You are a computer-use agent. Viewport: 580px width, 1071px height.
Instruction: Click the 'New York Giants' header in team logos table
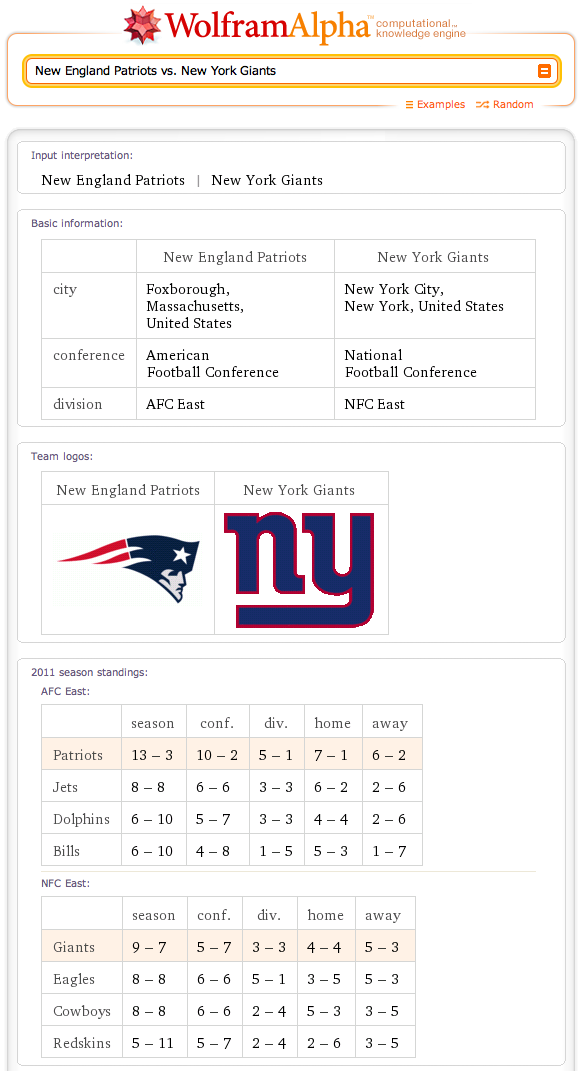299,490
